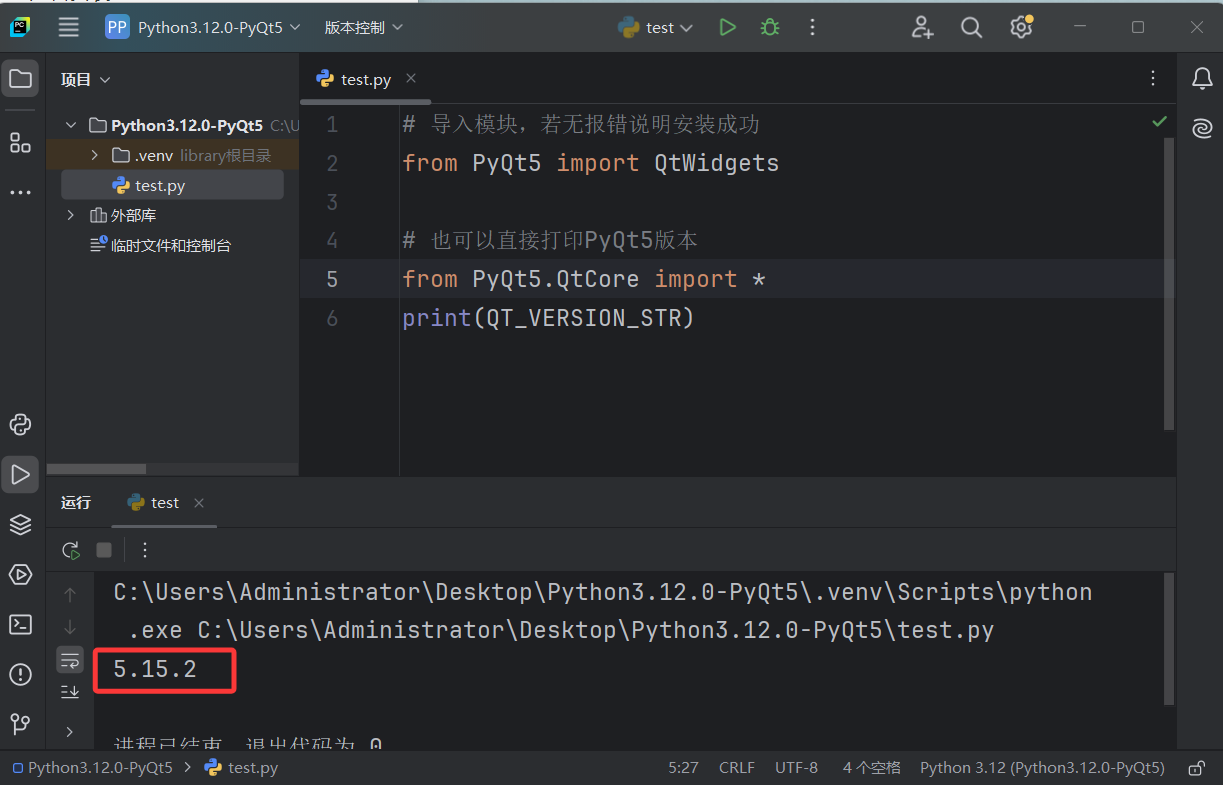Open more run actions in title bar
1223x785 pixels.
812,28
